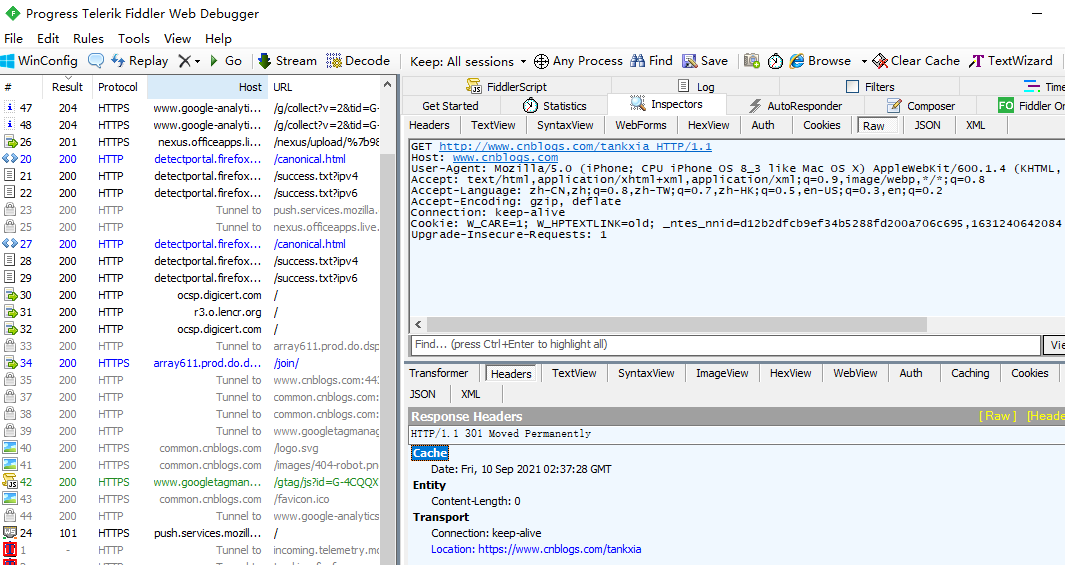Select session 20 canonical.html icon
This screenshot has height=565, width=1065.
10,158
